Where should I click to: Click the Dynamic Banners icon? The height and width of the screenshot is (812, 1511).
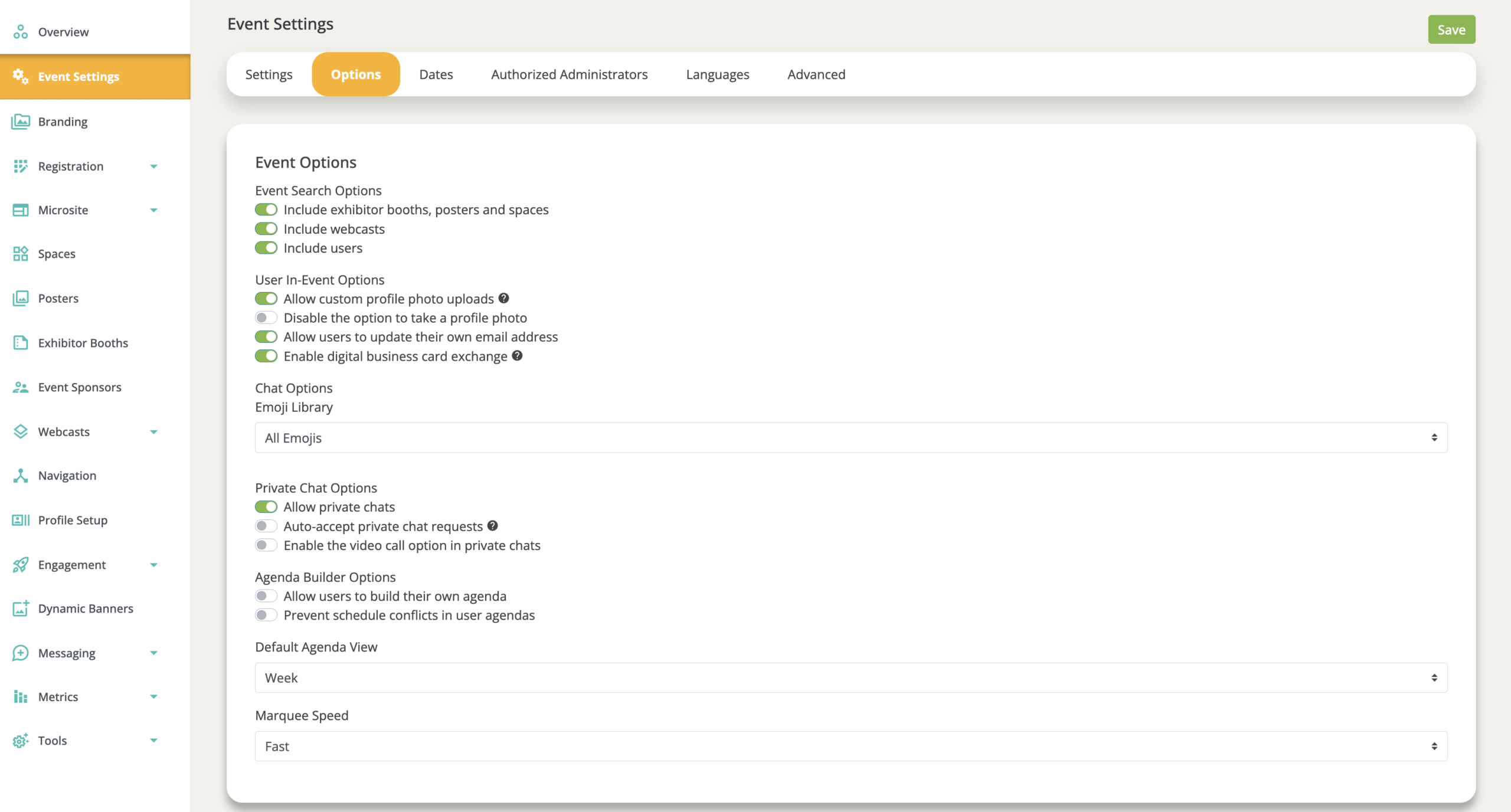pos(21,608)
